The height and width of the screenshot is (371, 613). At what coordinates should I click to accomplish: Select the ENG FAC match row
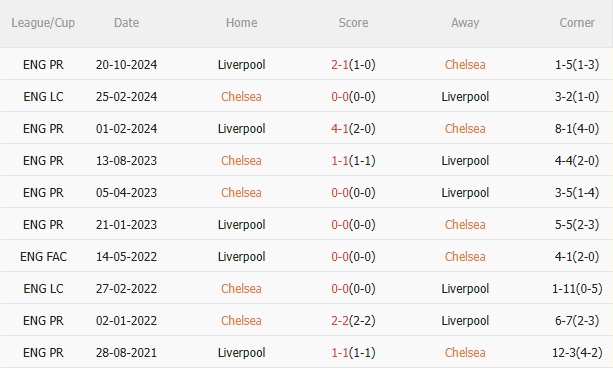pos(306,256)
